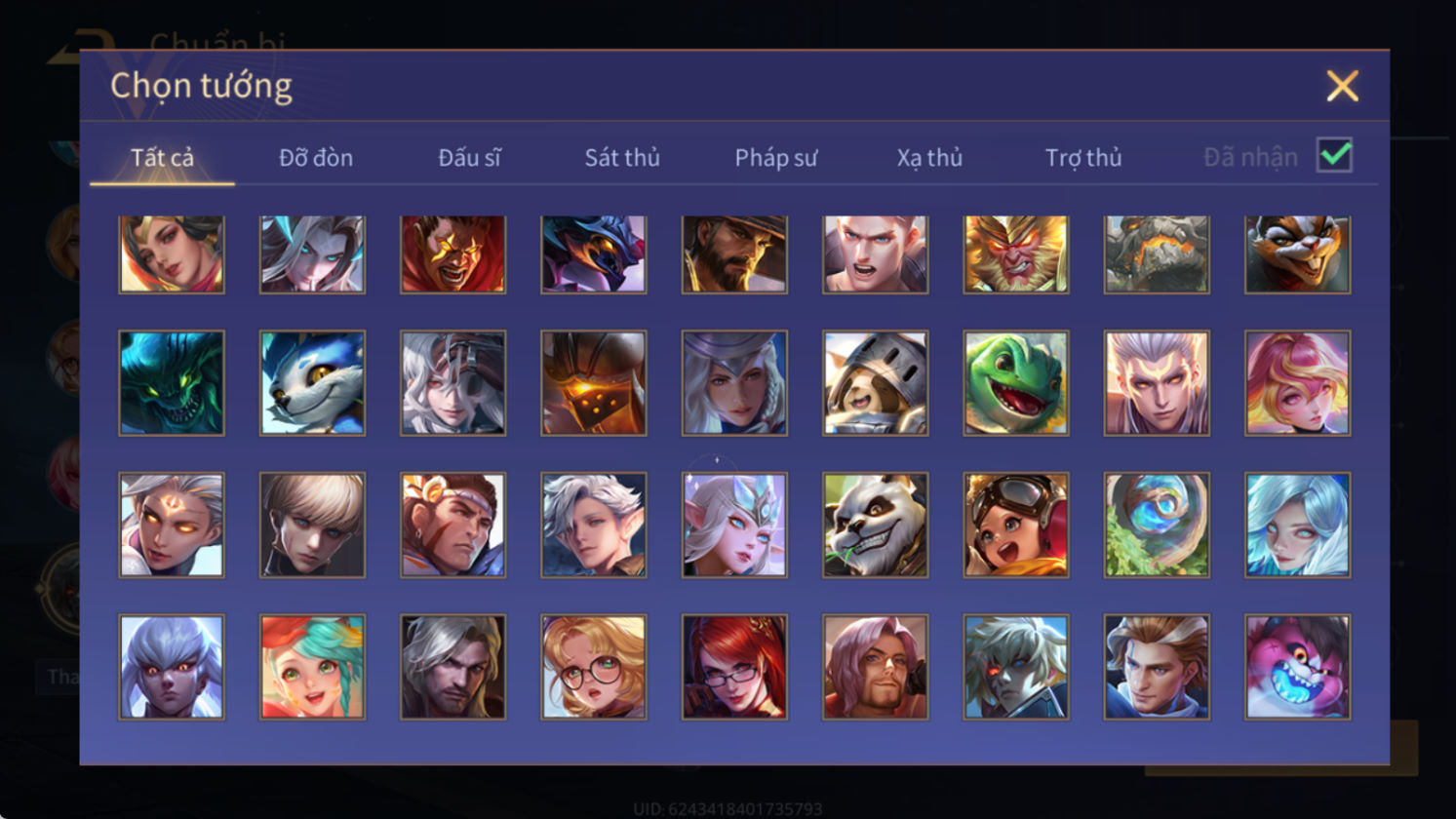
Task: Filter heroes by Xạ thủ
Action: (929, 157)
